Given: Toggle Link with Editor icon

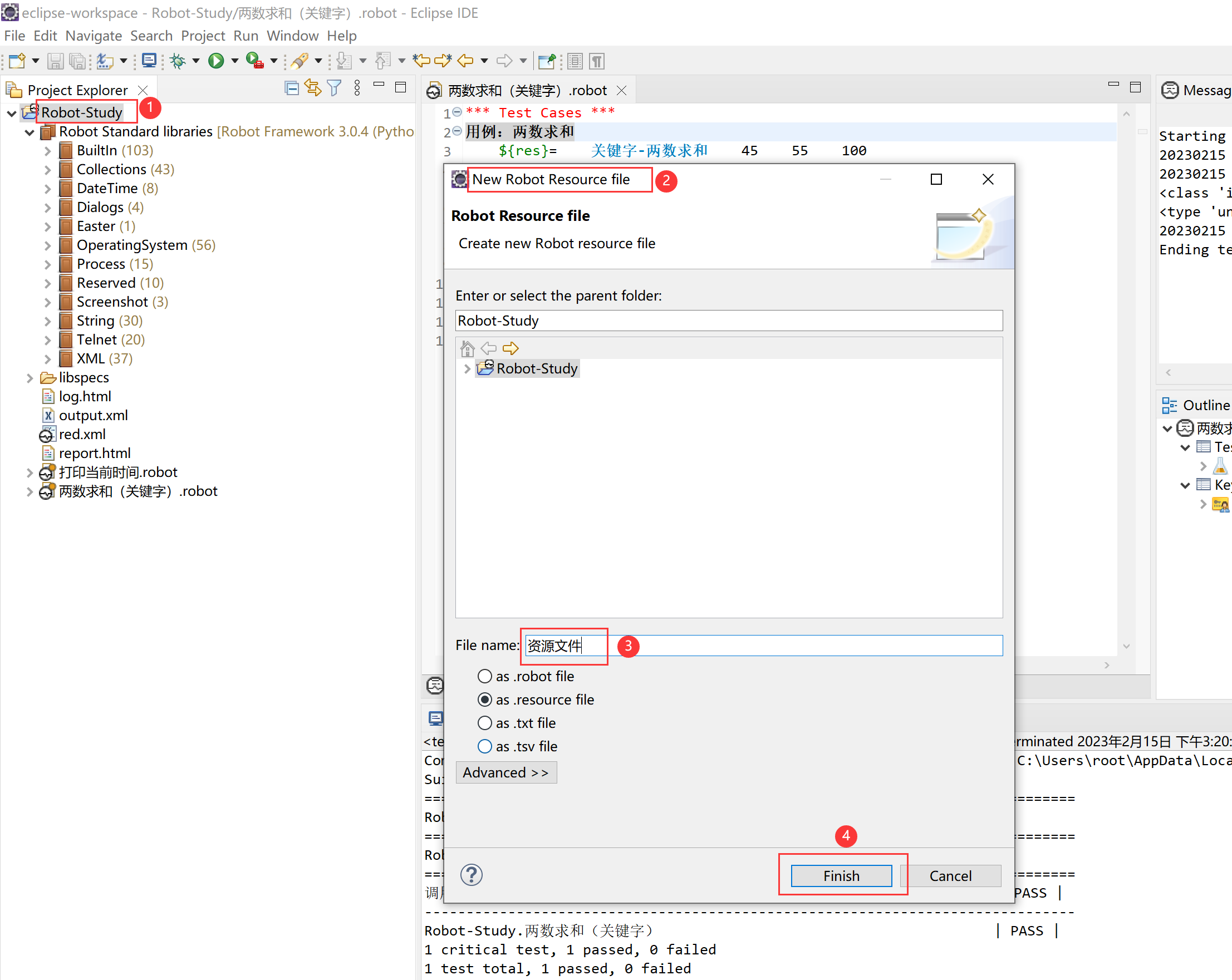Looking at the screenshot, I should point(312,88).
